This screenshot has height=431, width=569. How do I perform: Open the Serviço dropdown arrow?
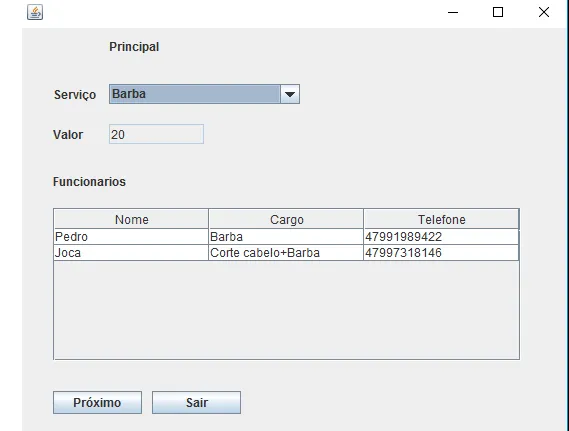point(290,94)
